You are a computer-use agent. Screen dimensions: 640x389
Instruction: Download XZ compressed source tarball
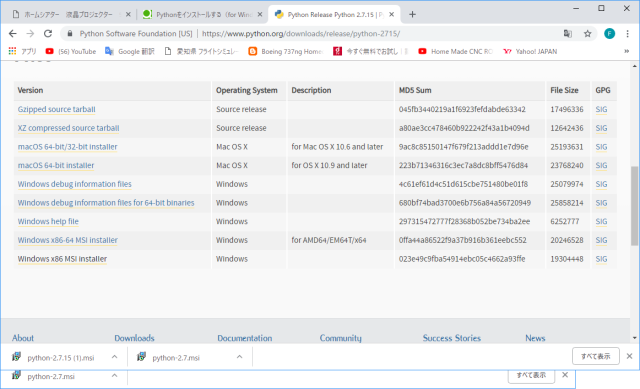[x=68, y=128]
